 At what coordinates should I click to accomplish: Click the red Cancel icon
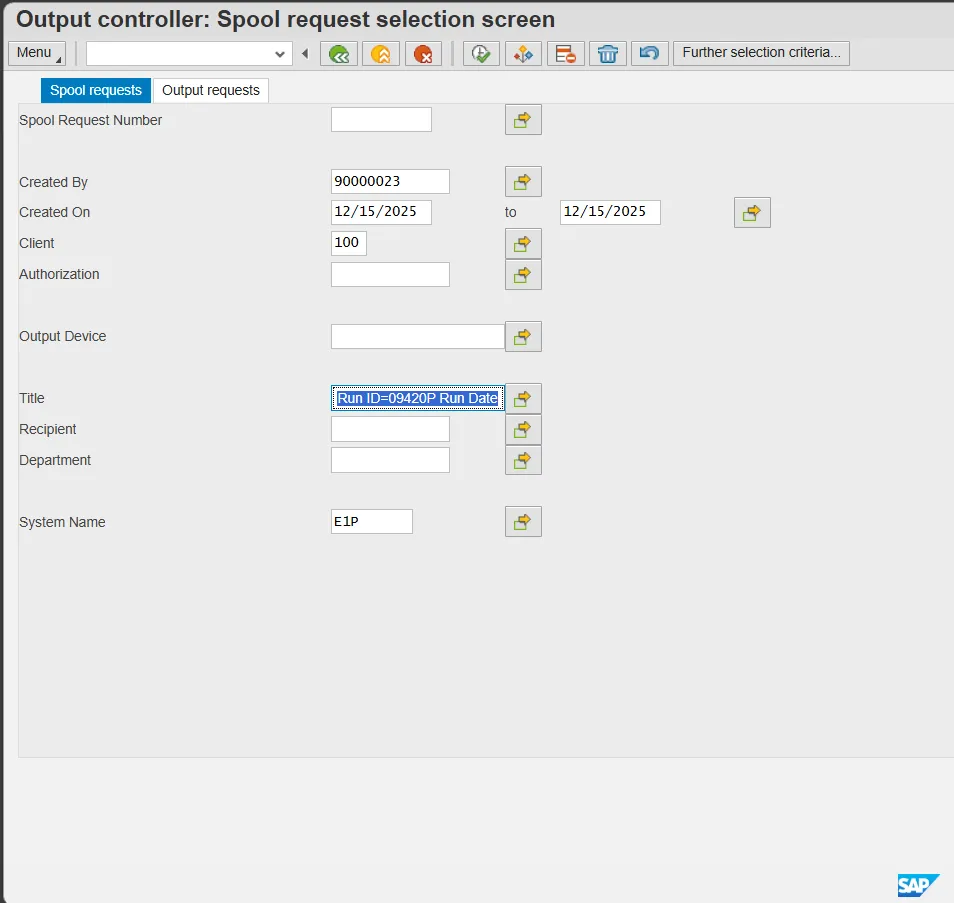423,54
